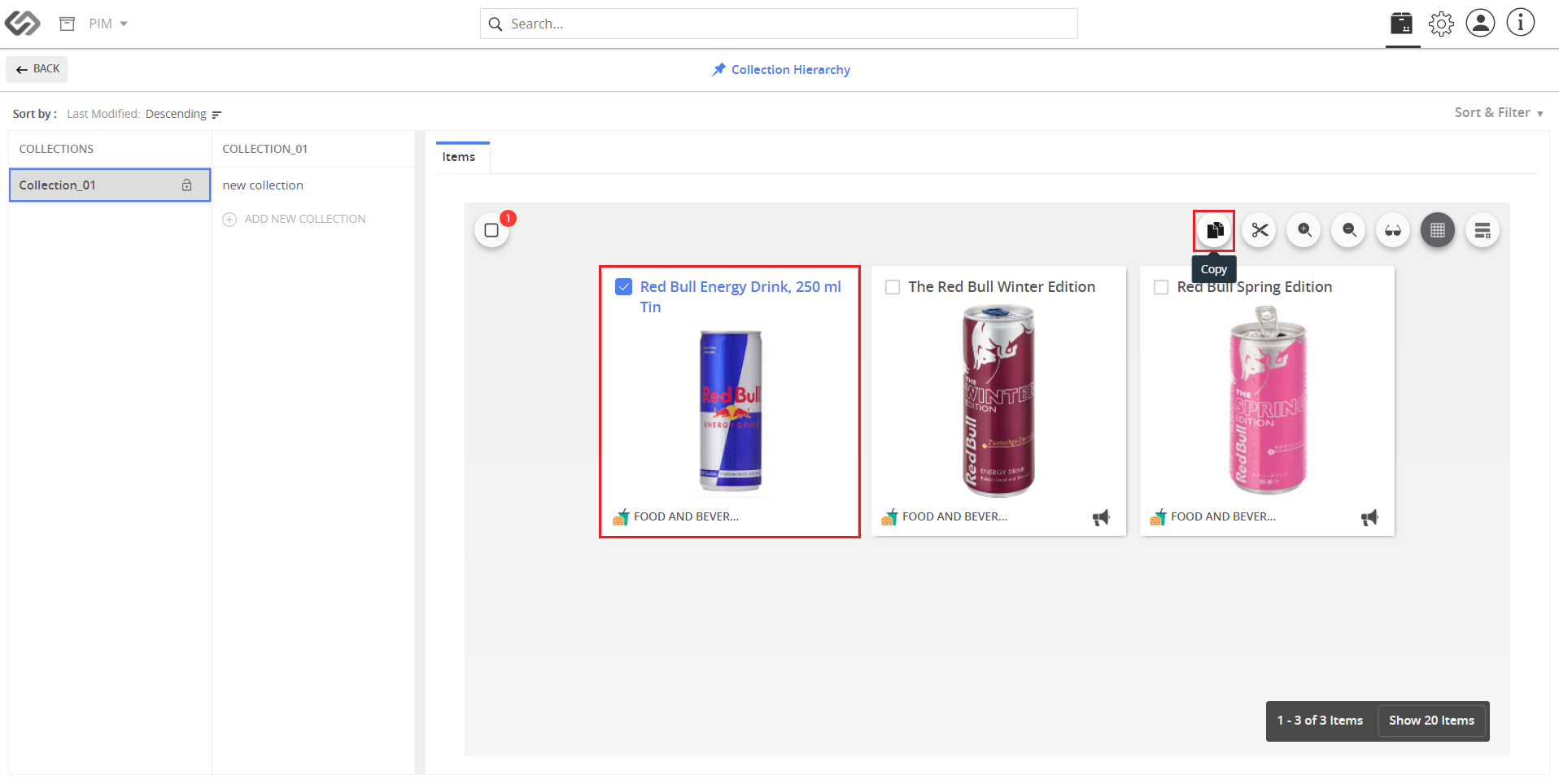
Task: Click the category icon on Energy Drink card
Action: pyautogui.click(x=621, y=517)
